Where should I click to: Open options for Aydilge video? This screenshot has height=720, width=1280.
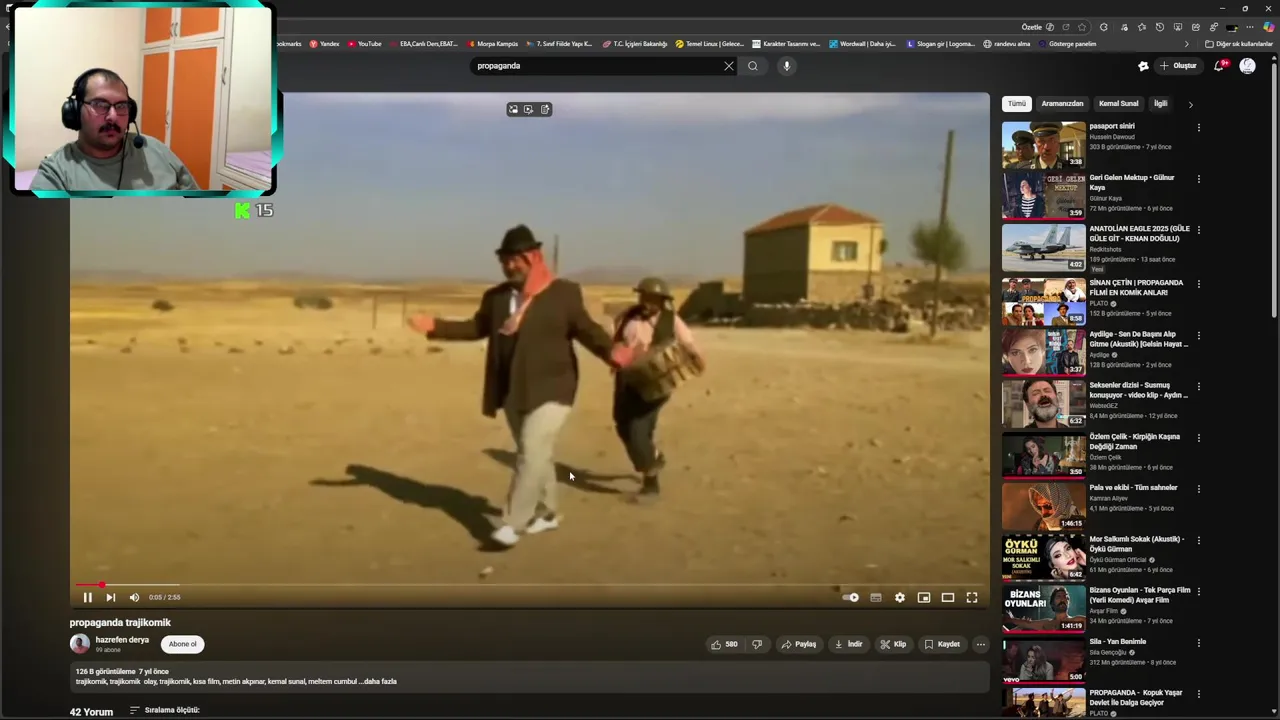click(1198, 335)
